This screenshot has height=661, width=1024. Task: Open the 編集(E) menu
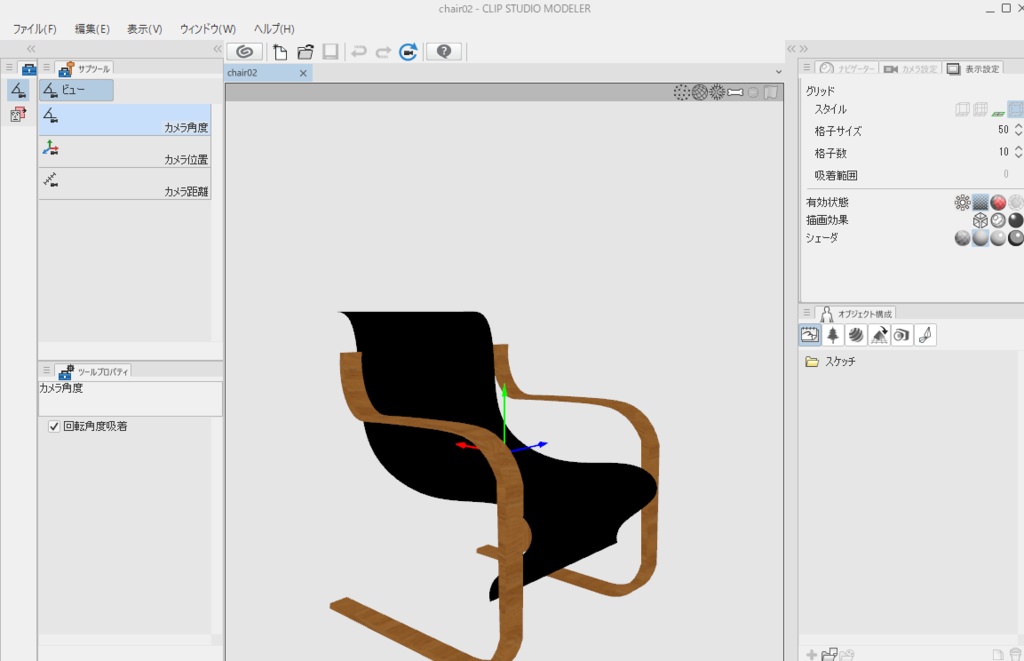(x=92, y=29)
